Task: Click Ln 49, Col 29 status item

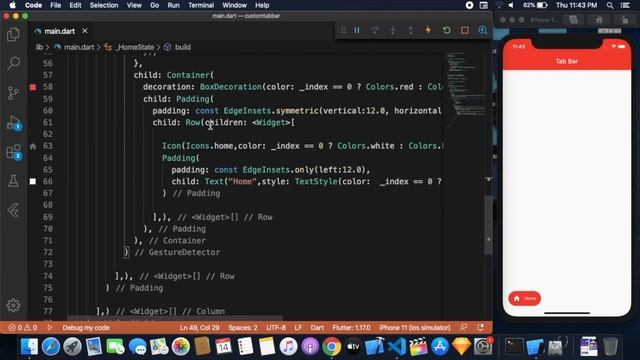Action: point(199,327)
